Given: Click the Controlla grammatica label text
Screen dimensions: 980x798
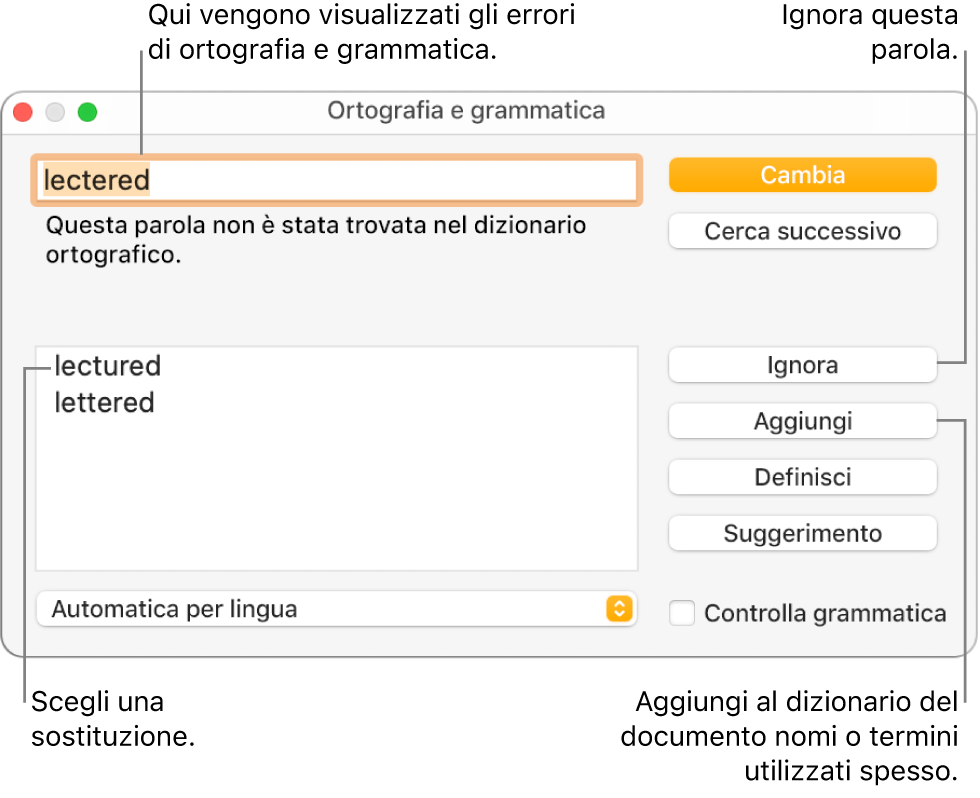Looking at the screenshot, I should (825, 614).
